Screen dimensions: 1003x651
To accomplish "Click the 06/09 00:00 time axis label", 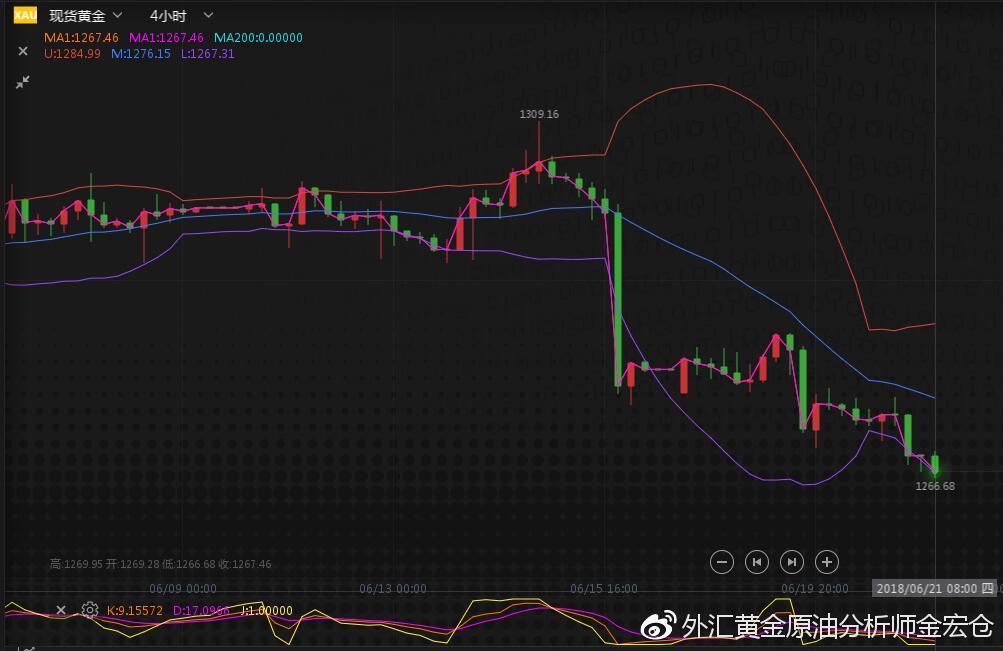I will (x=183, y=588).
